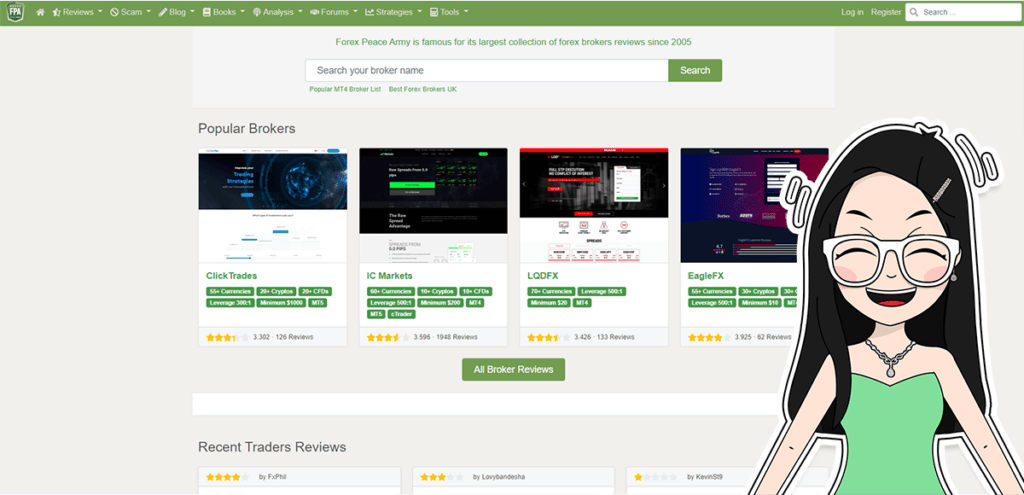
Task: Open the Books menu
Action: click(x=224, y=12)
